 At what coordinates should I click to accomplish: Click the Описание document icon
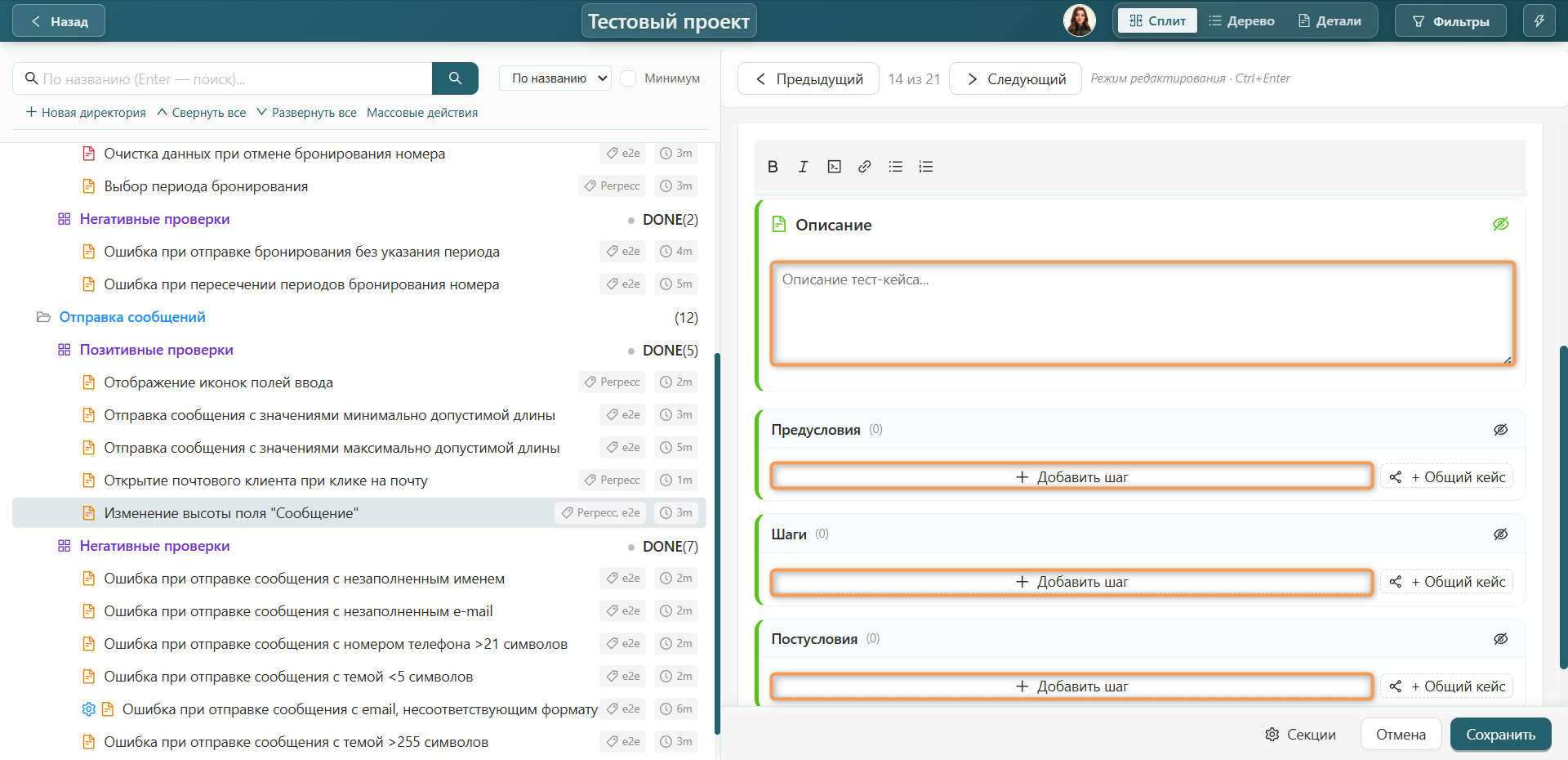[779, 224]
